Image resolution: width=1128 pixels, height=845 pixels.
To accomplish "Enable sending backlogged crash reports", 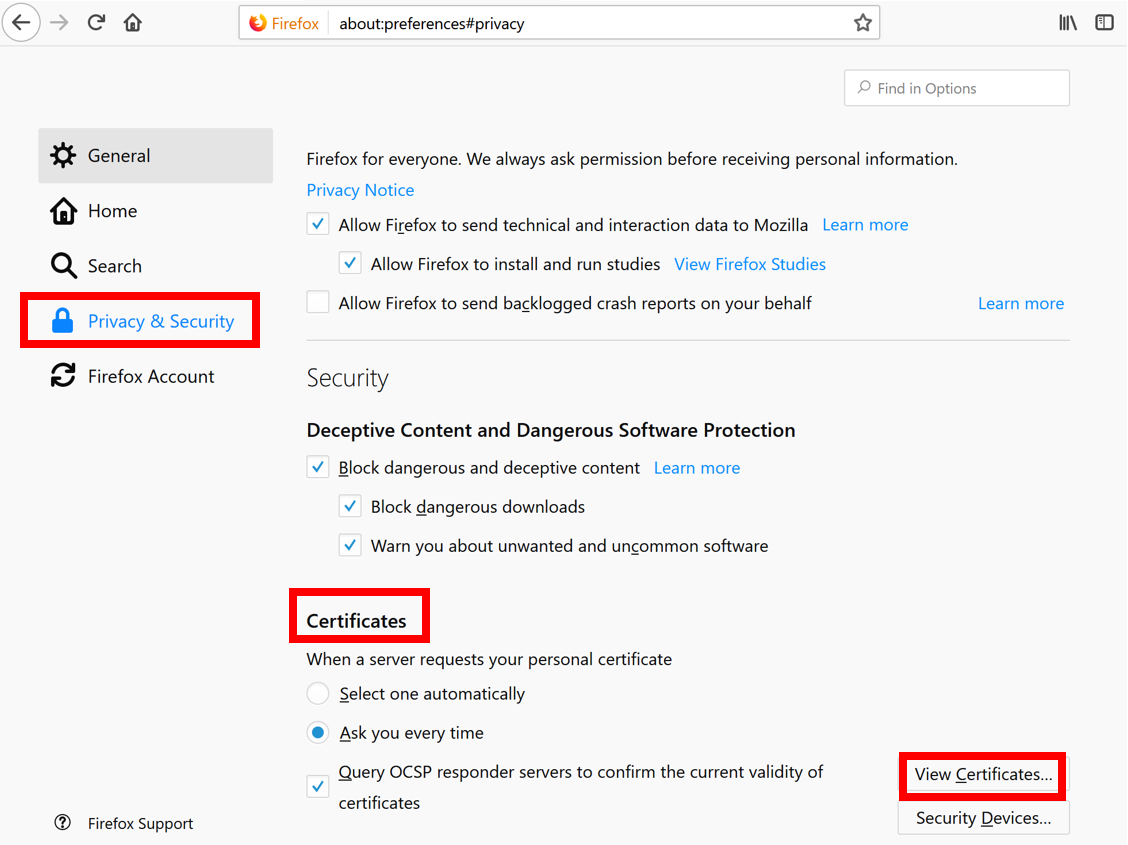I will (x=318, y=303).
